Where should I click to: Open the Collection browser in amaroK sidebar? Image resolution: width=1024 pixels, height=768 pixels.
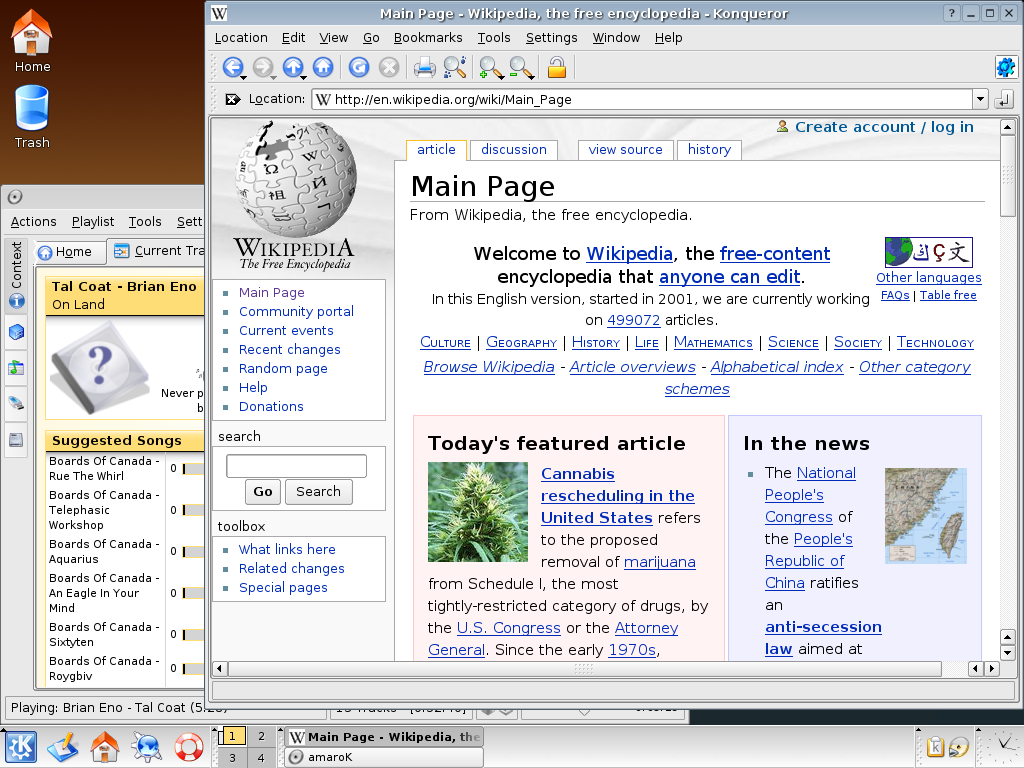tap(17, 333)
